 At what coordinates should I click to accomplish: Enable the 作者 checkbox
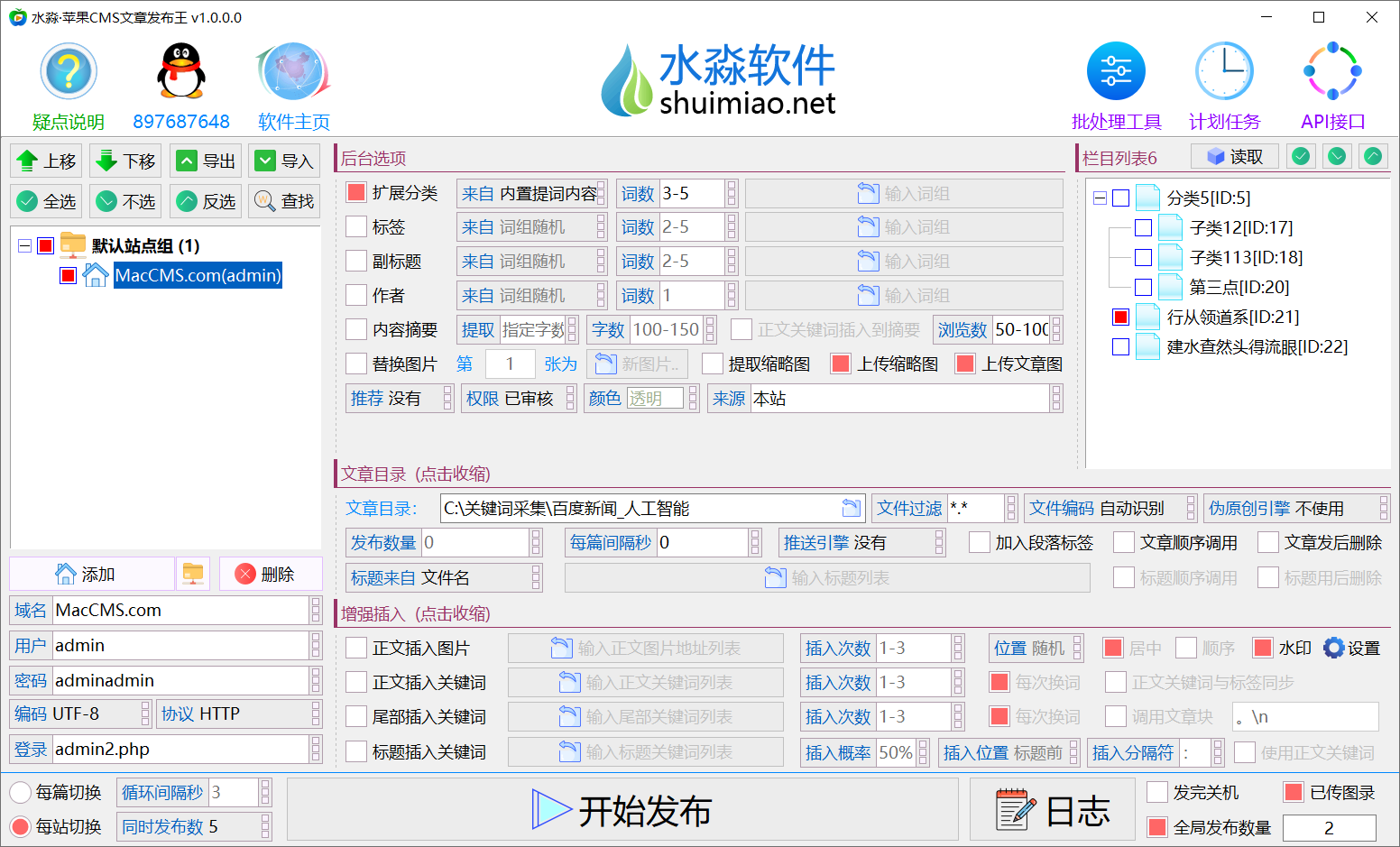[x=356, y=295]
